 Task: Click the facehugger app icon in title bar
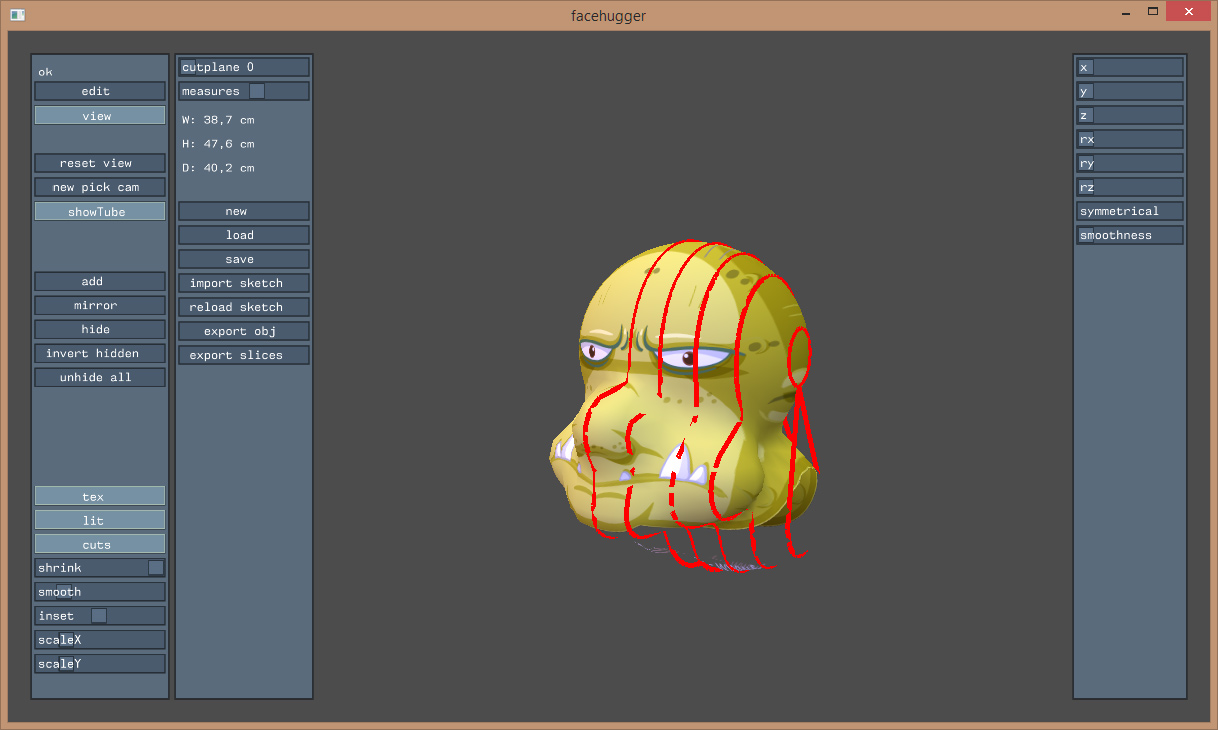point(17,15)
